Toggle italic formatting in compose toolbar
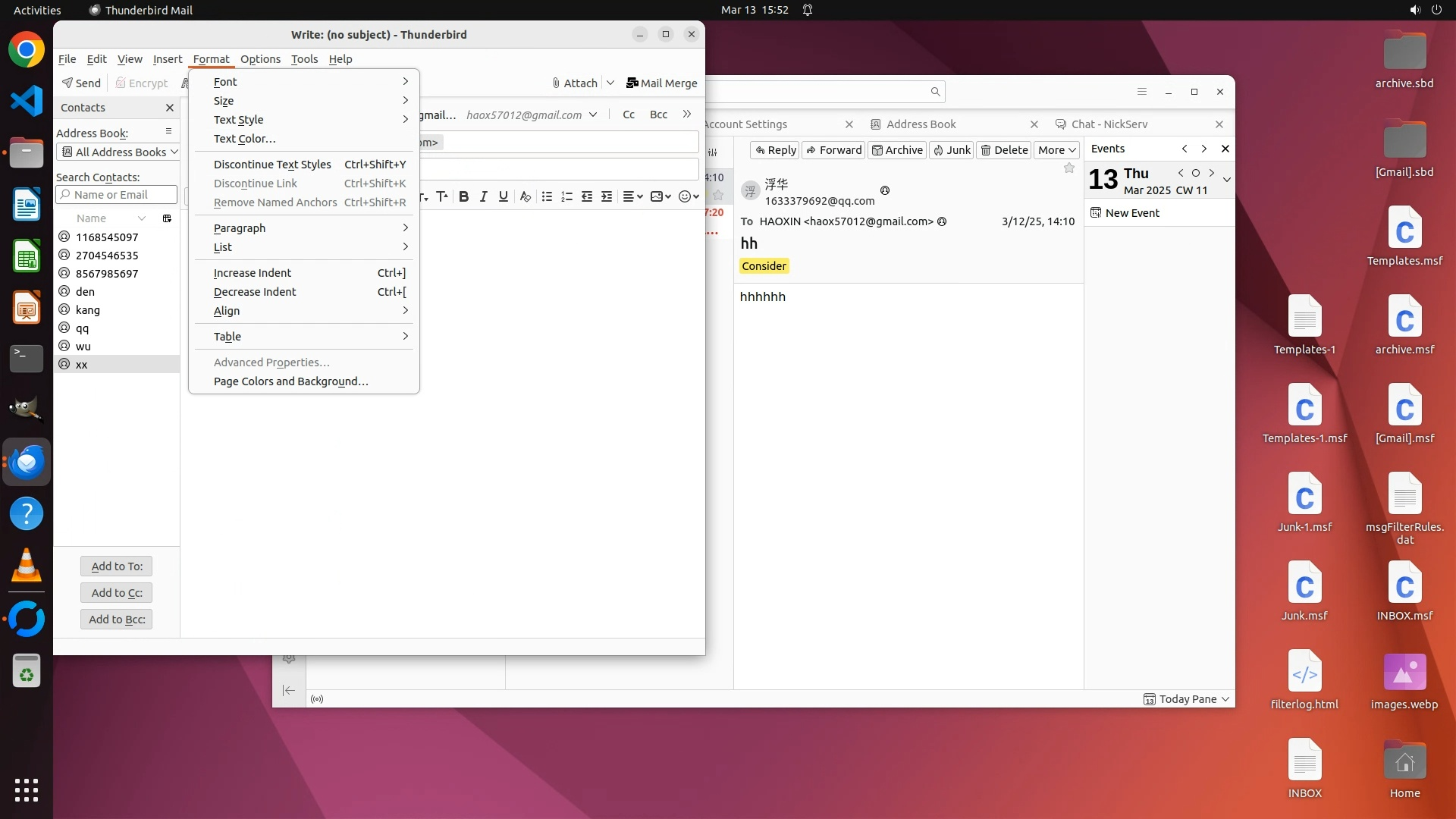The width and height of the screenshot is (1456, 819). click(x=483, y=196)
